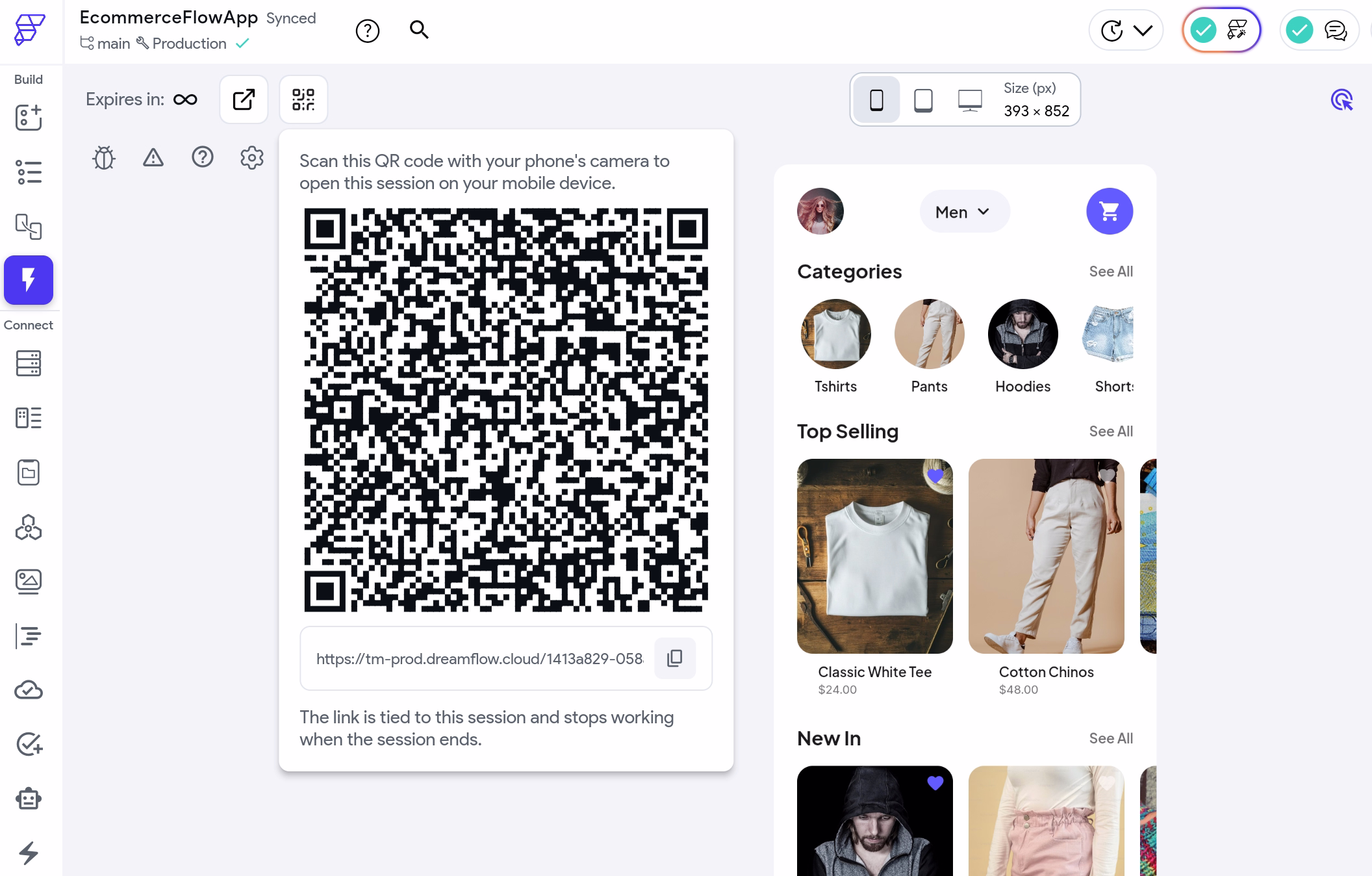Open the search magnifier icon

pyautogui.click(x=419, y=30)
